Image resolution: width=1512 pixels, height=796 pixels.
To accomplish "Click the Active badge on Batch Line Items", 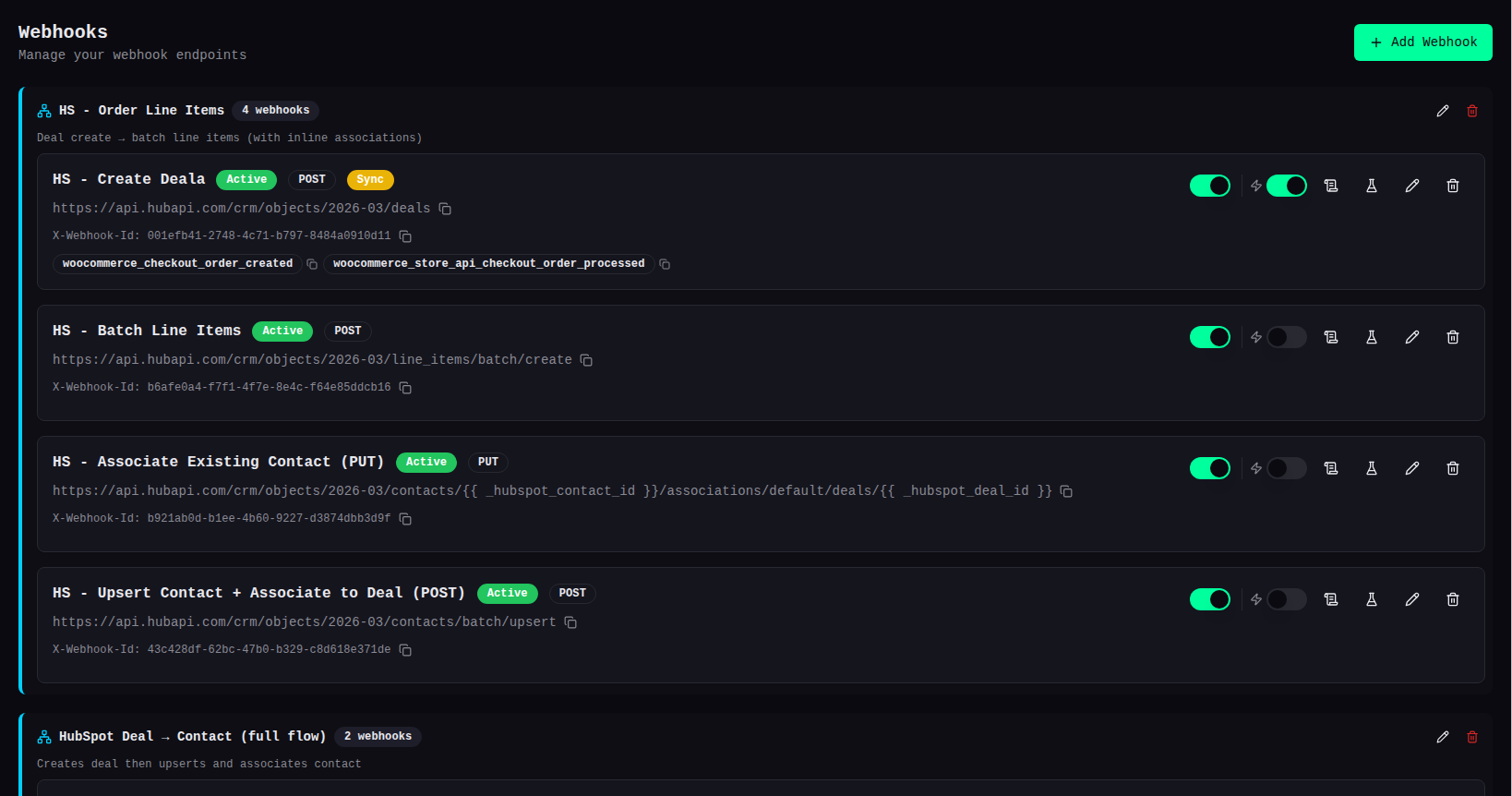I will pos(282,331).
